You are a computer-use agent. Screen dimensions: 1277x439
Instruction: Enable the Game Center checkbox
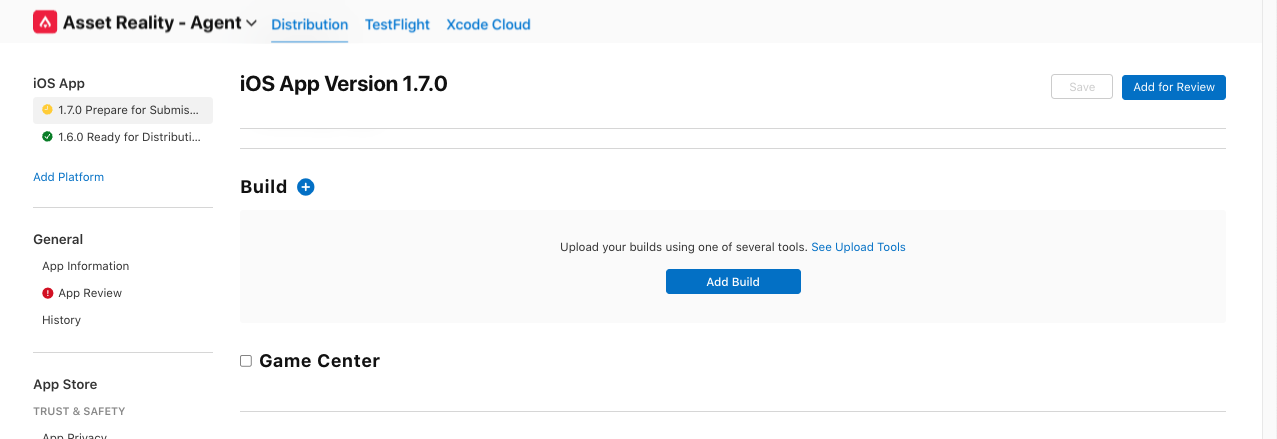(246, 361)
